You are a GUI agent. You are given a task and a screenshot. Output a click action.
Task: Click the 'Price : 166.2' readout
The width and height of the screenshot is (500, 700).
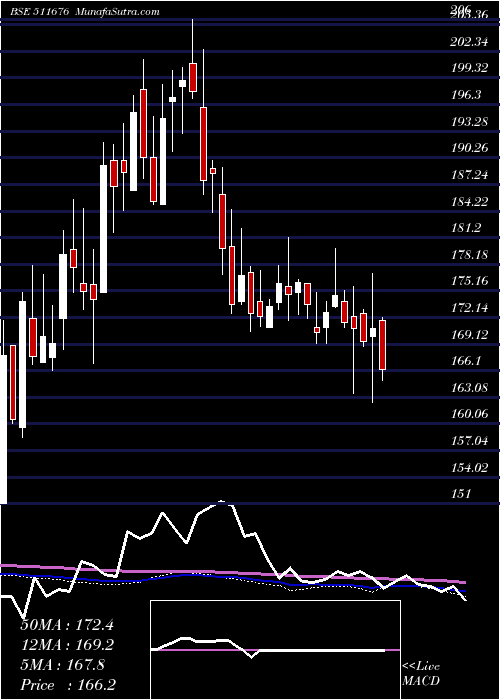pos(70,685)
